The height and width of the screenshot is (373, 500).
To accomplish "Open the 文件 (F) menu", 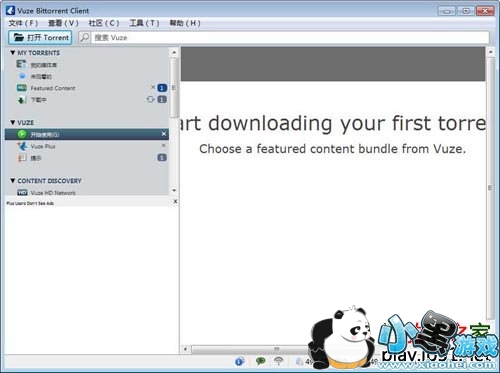I will pos(23,23).
